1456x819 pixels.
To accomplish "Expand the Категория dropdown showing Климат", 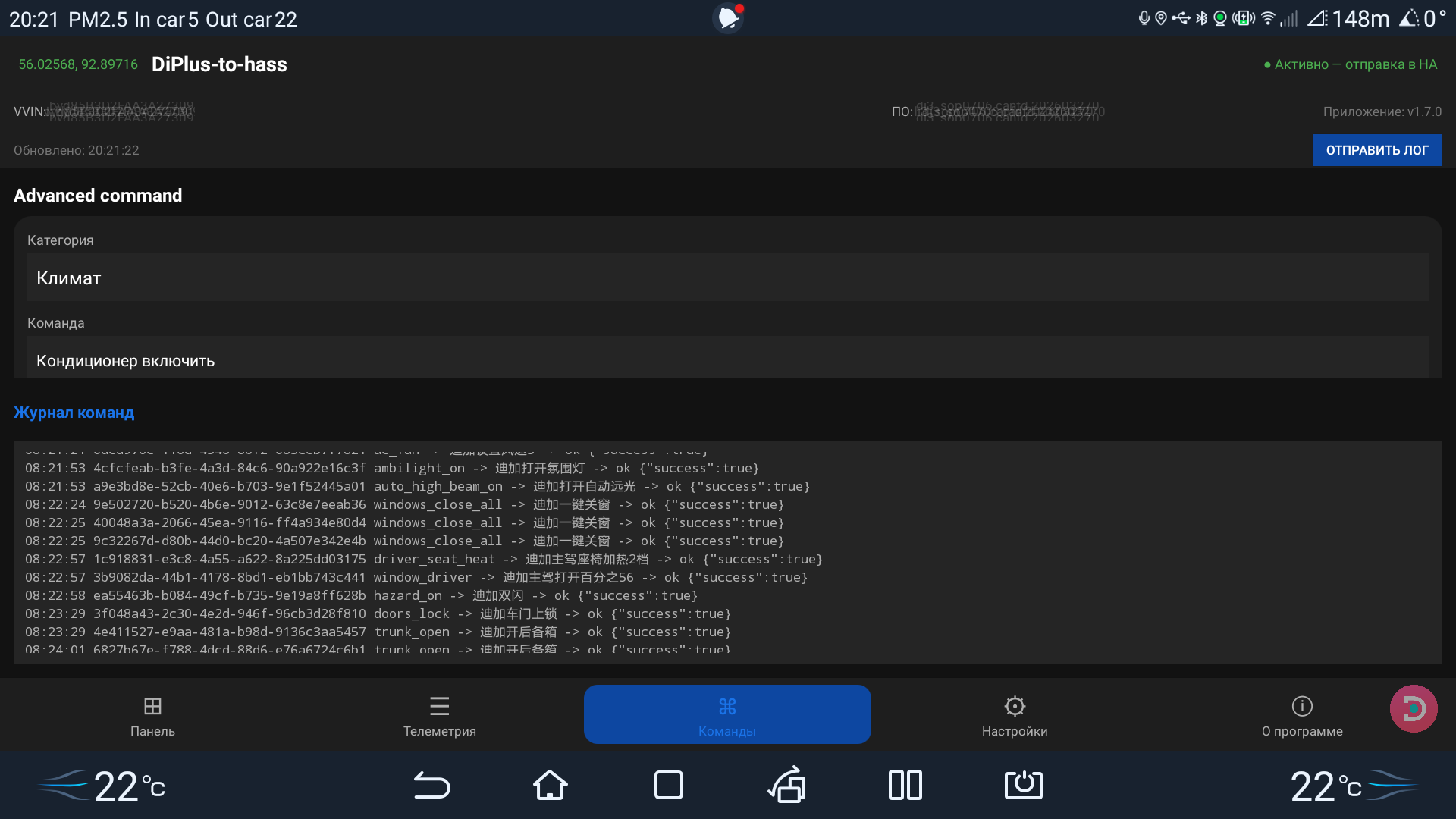I will coord(728,278).
